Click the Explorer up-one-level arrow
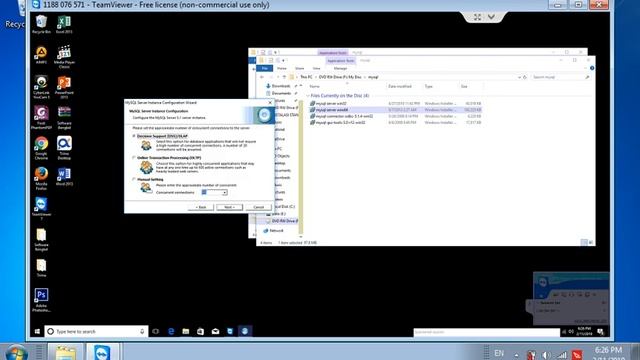Viewport: 640px width, 360px height. click(x=284, y=77)
